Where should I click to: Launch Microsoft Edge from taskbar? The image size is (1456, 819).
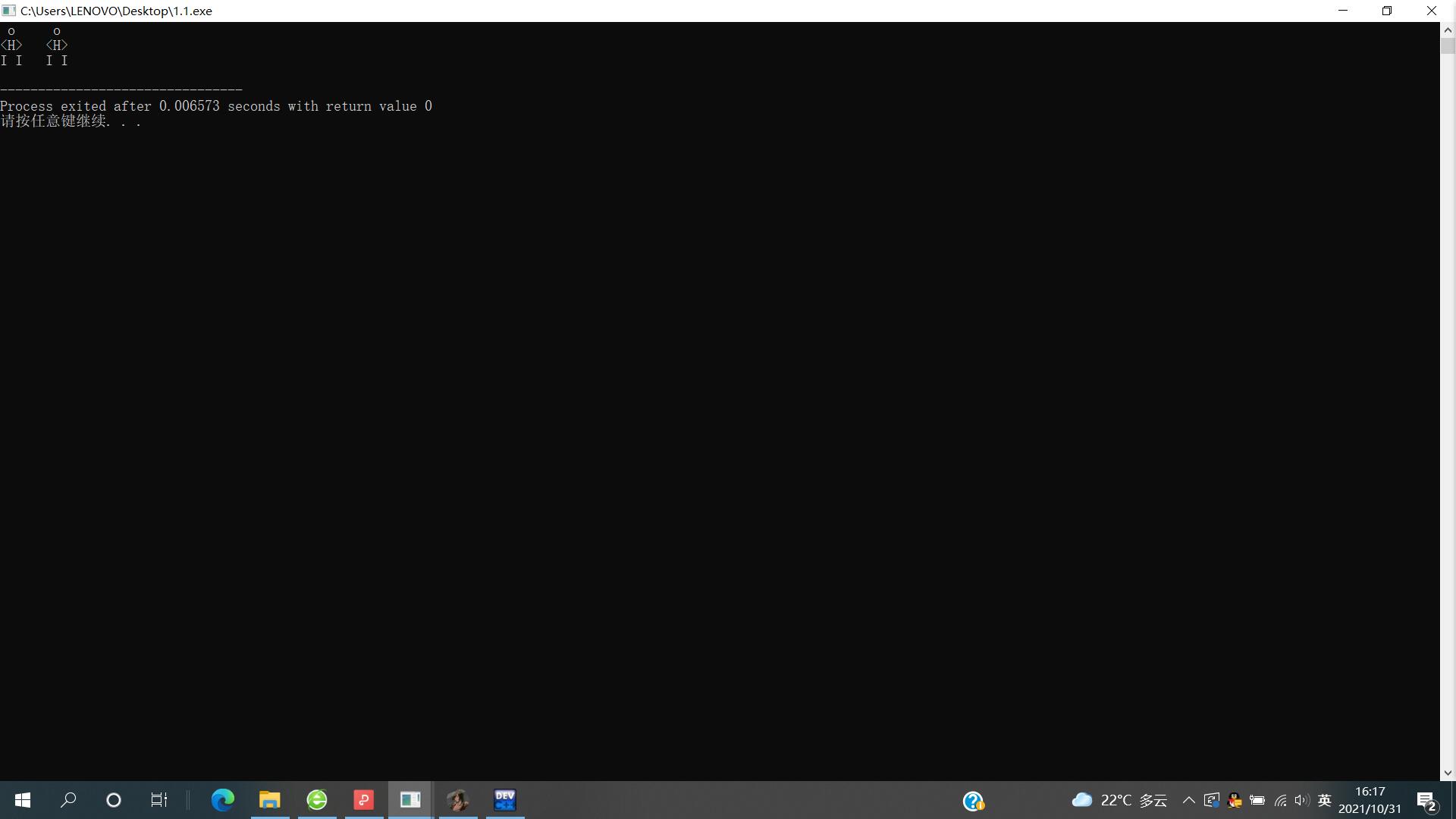point(222,800)
